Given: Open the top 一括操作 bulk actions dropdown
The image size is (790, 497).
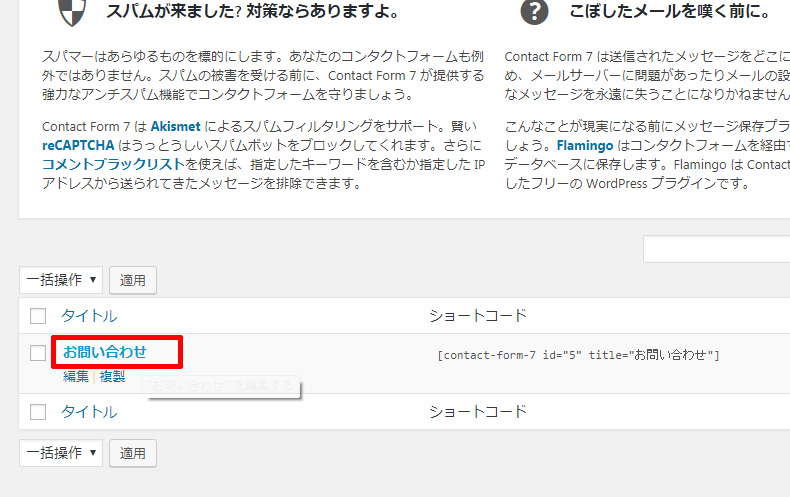Looking at the screenshot, I should tap(61, 280).
